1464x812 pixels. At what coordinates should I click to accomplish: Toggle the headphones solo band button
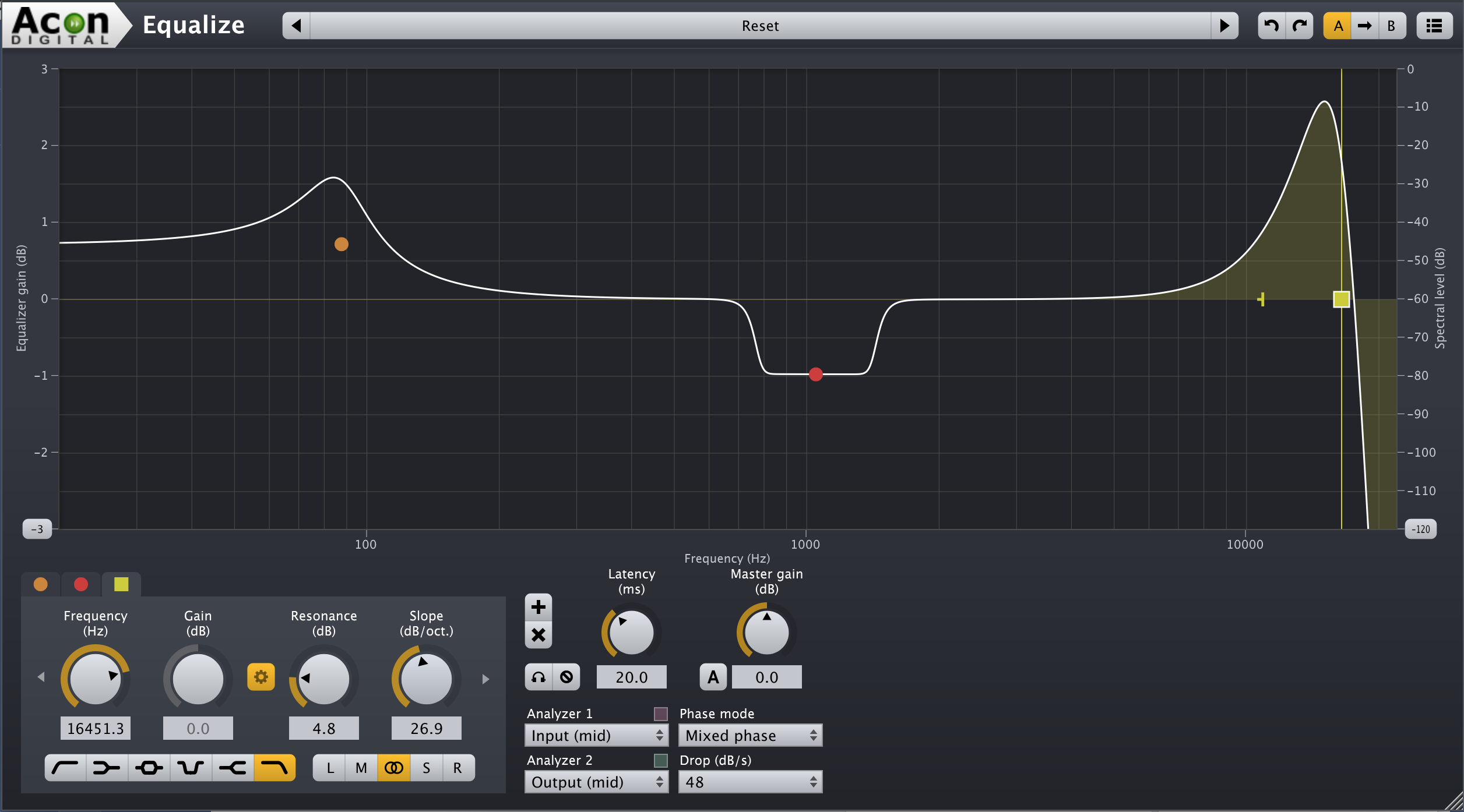click(539, 677)
